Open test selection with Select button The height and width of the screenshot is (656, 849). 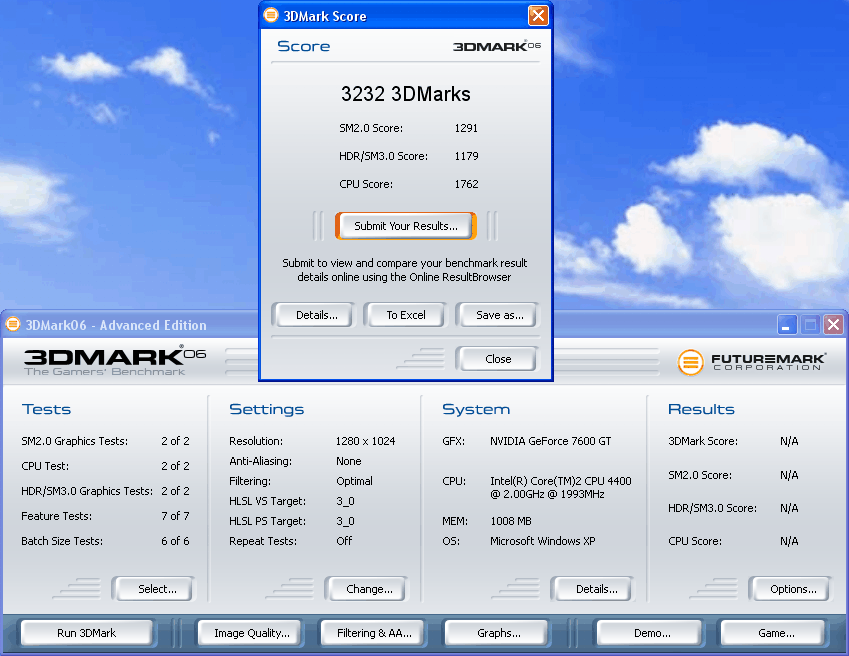157,589
